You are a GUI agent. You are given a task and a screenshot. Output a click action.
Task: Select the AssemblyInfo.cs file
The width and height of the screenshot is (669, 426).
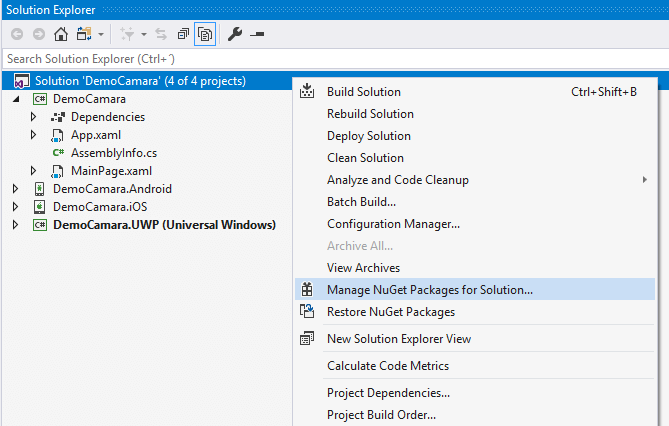click(x=113, y=153)
